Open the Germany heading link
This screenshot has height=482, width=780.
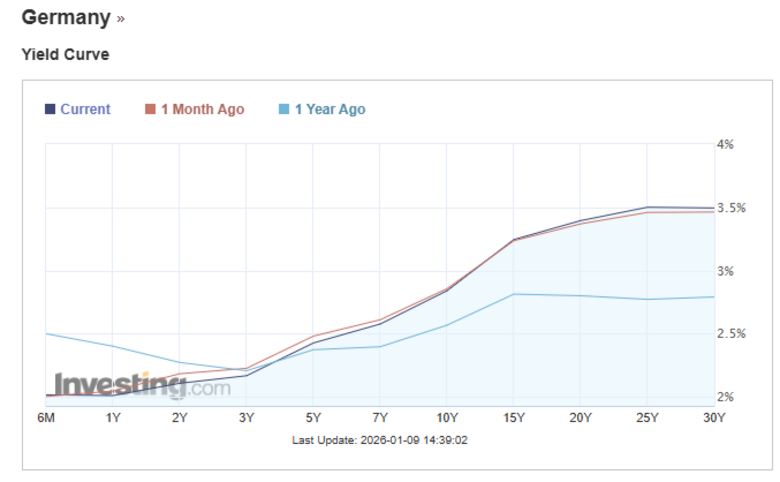(x=65, y=18)
